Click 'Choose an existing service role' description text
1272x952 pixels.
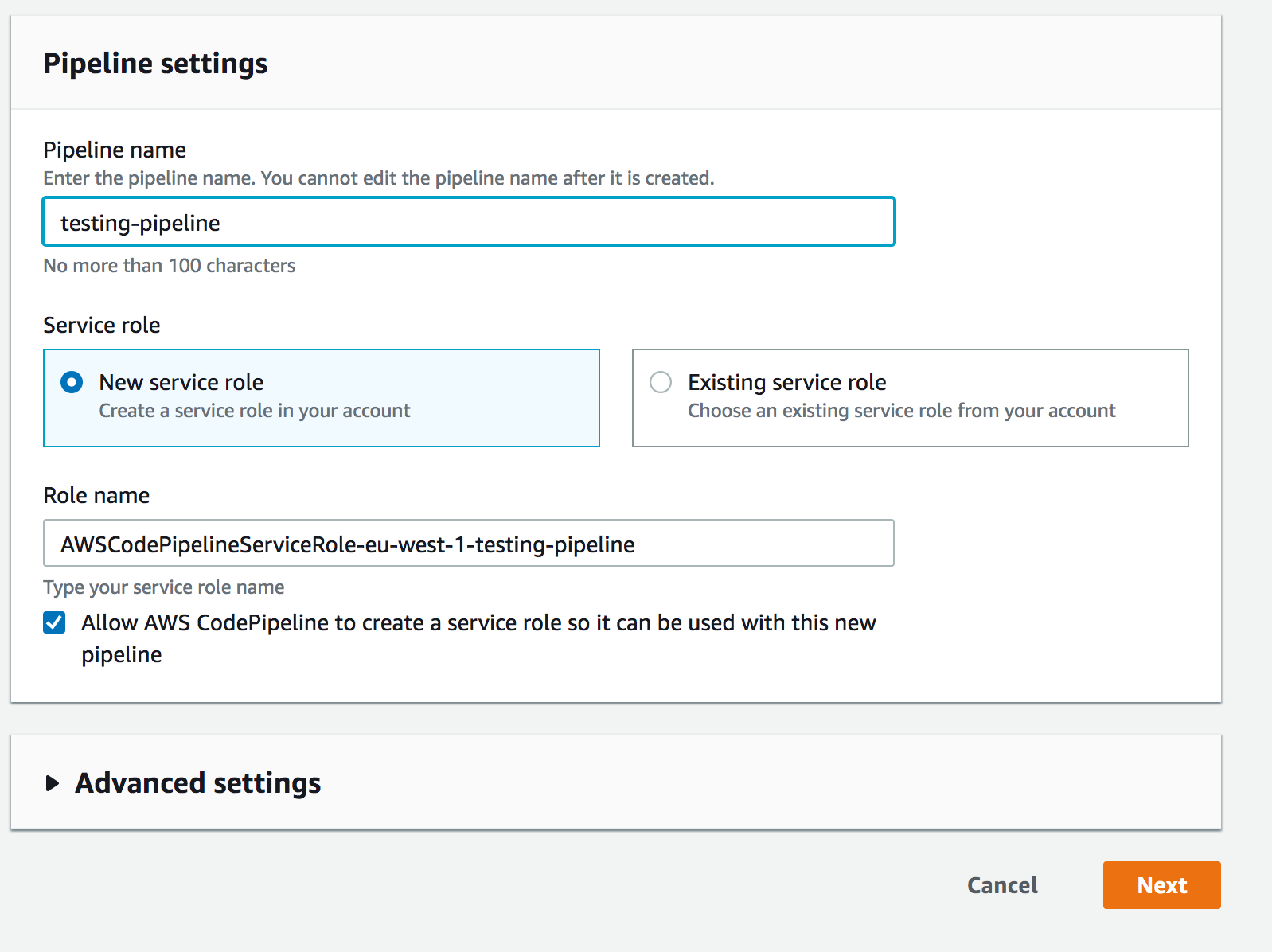click(x=901, y=411)
